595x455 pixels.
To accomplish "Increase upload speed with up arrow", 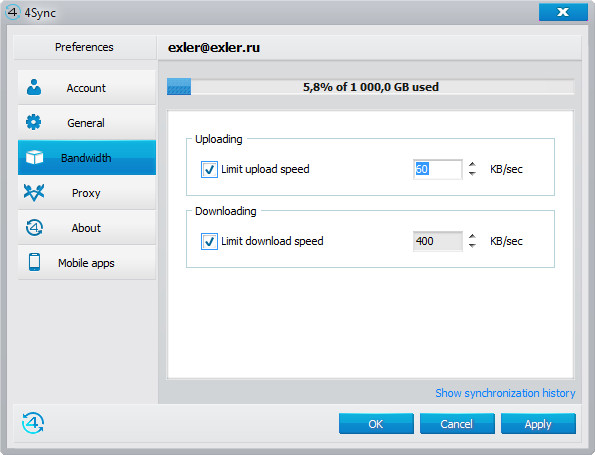I will (x=472, y=164).
